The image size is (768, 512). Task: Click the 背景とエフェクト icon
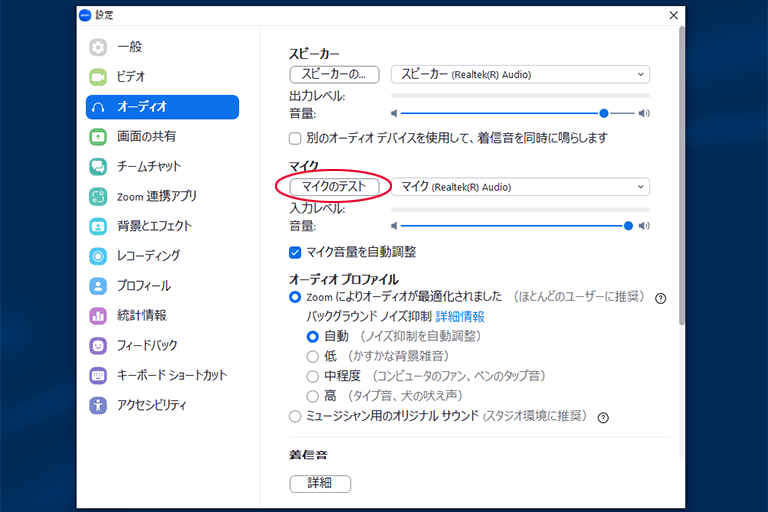click(98, 226)
